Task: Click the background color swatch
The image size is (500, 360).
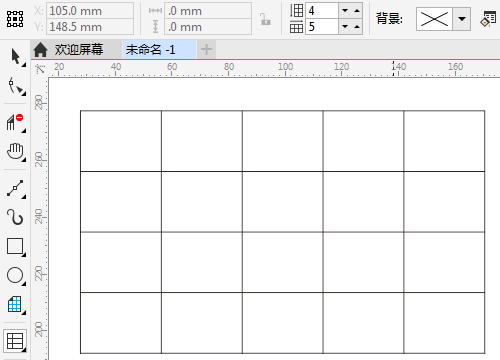Action: 434,19
